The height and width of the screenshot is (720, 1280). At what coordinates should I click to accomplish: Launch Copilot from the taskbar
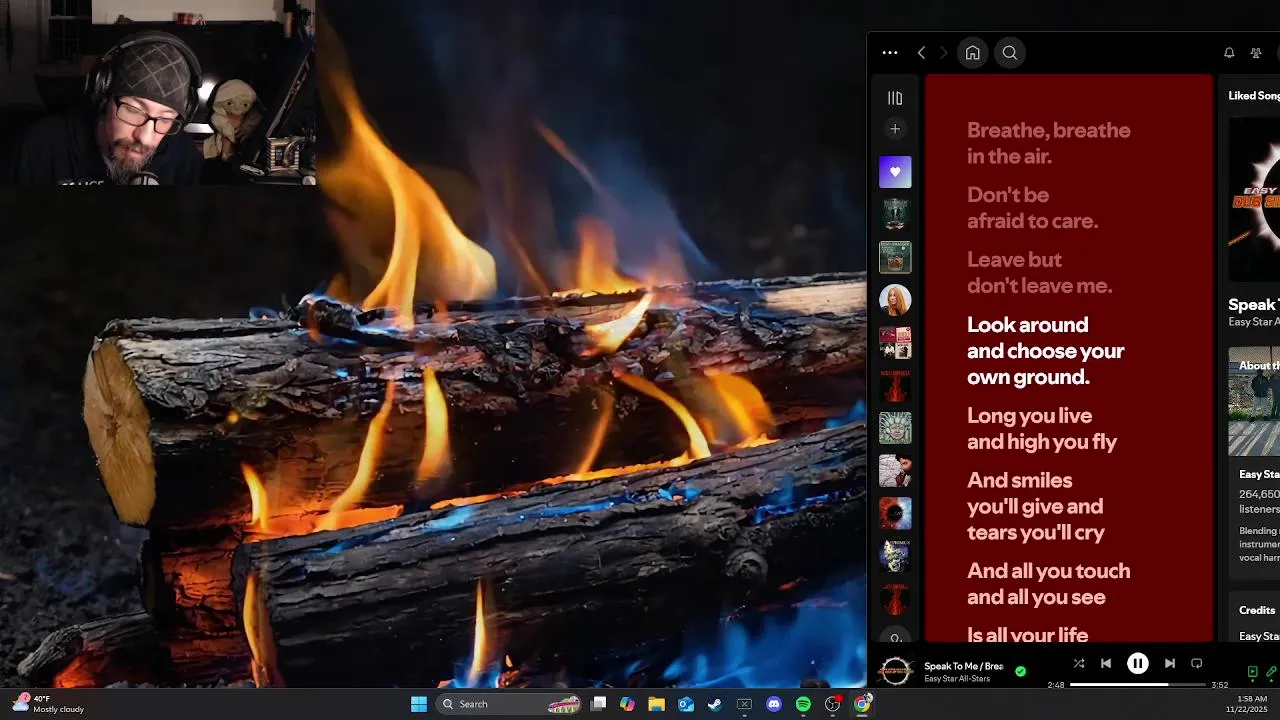click(x=627, y=704)
